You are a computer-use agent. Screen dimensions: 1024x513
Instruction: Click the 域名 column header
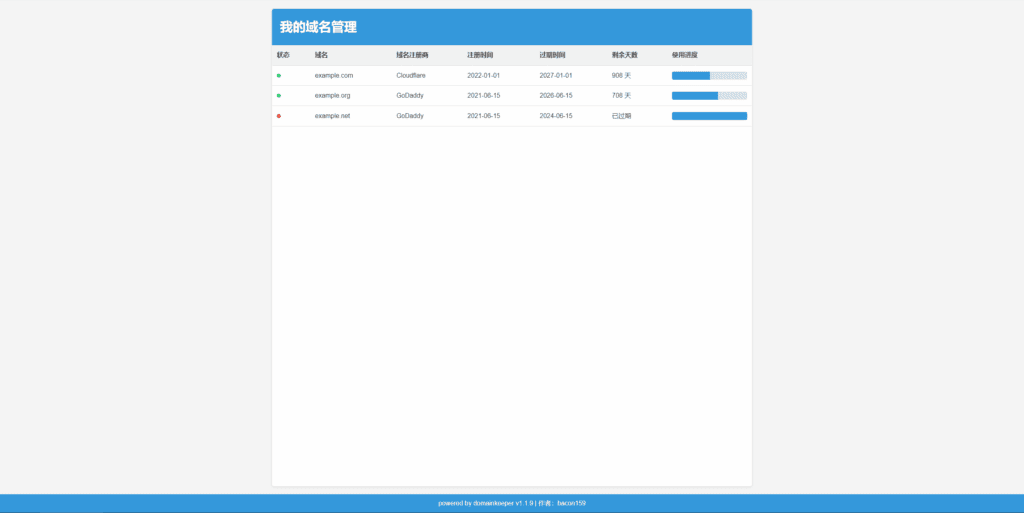click(x=321, y=55)
